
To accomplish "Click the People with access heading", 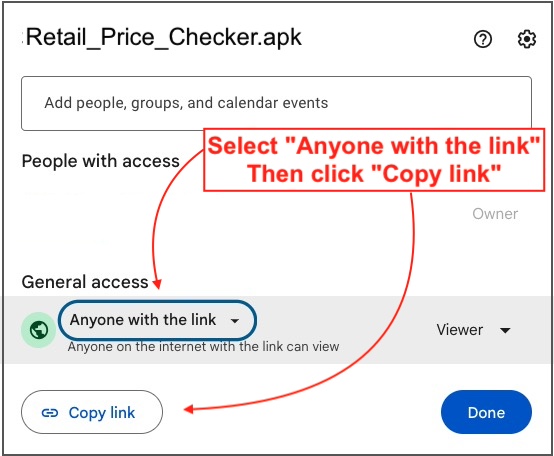I will tap(101, 161).
